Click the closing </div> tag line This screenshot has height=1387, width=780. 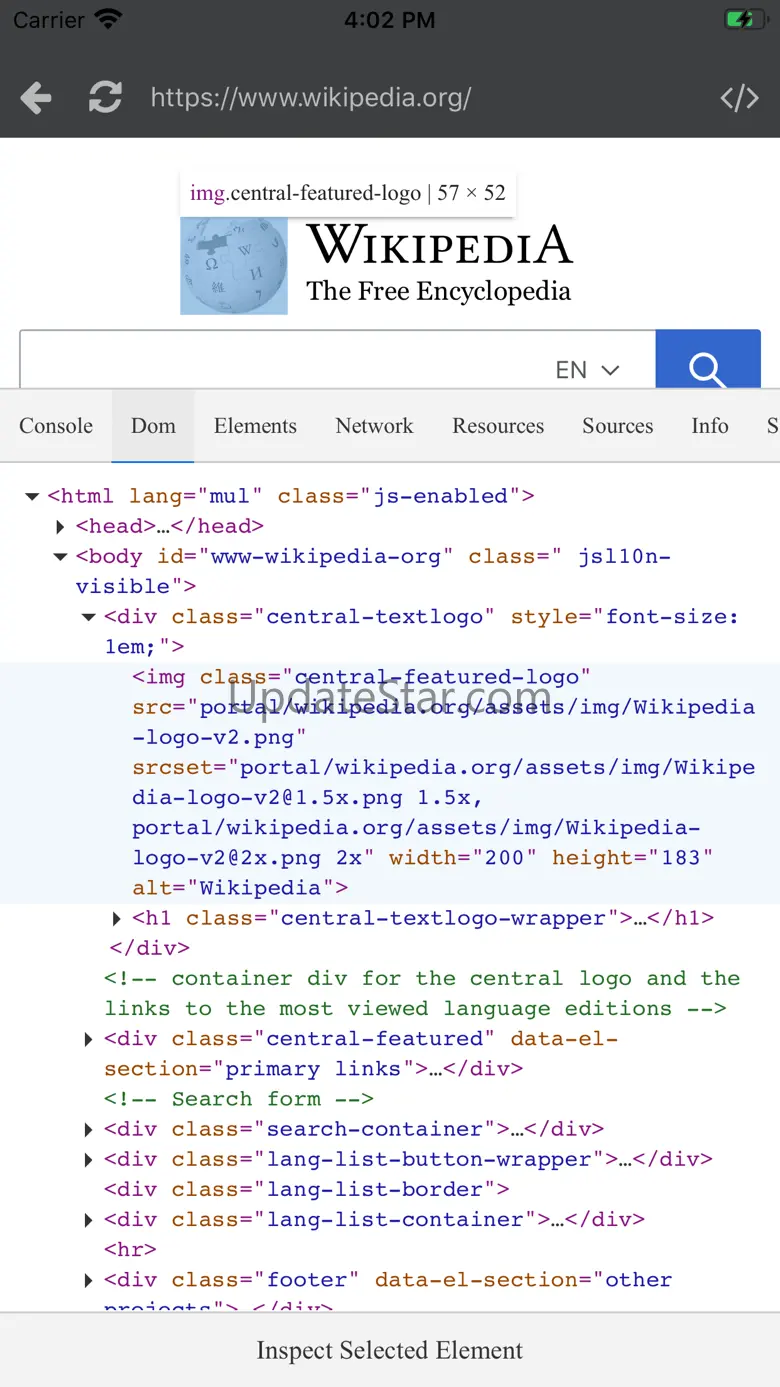(x=150, y=948)
